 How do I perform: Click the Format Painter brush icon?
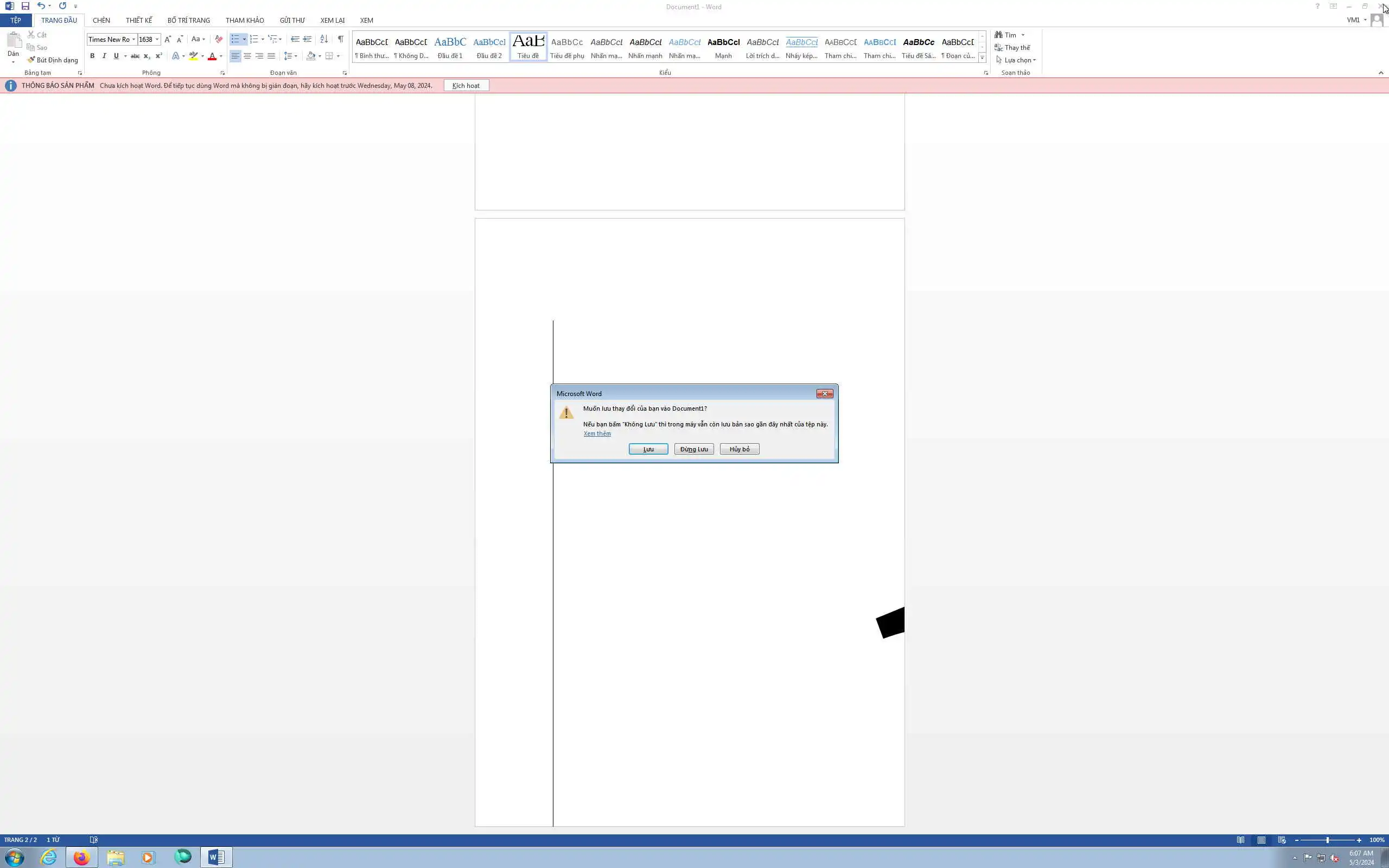[x=31, y=60]
